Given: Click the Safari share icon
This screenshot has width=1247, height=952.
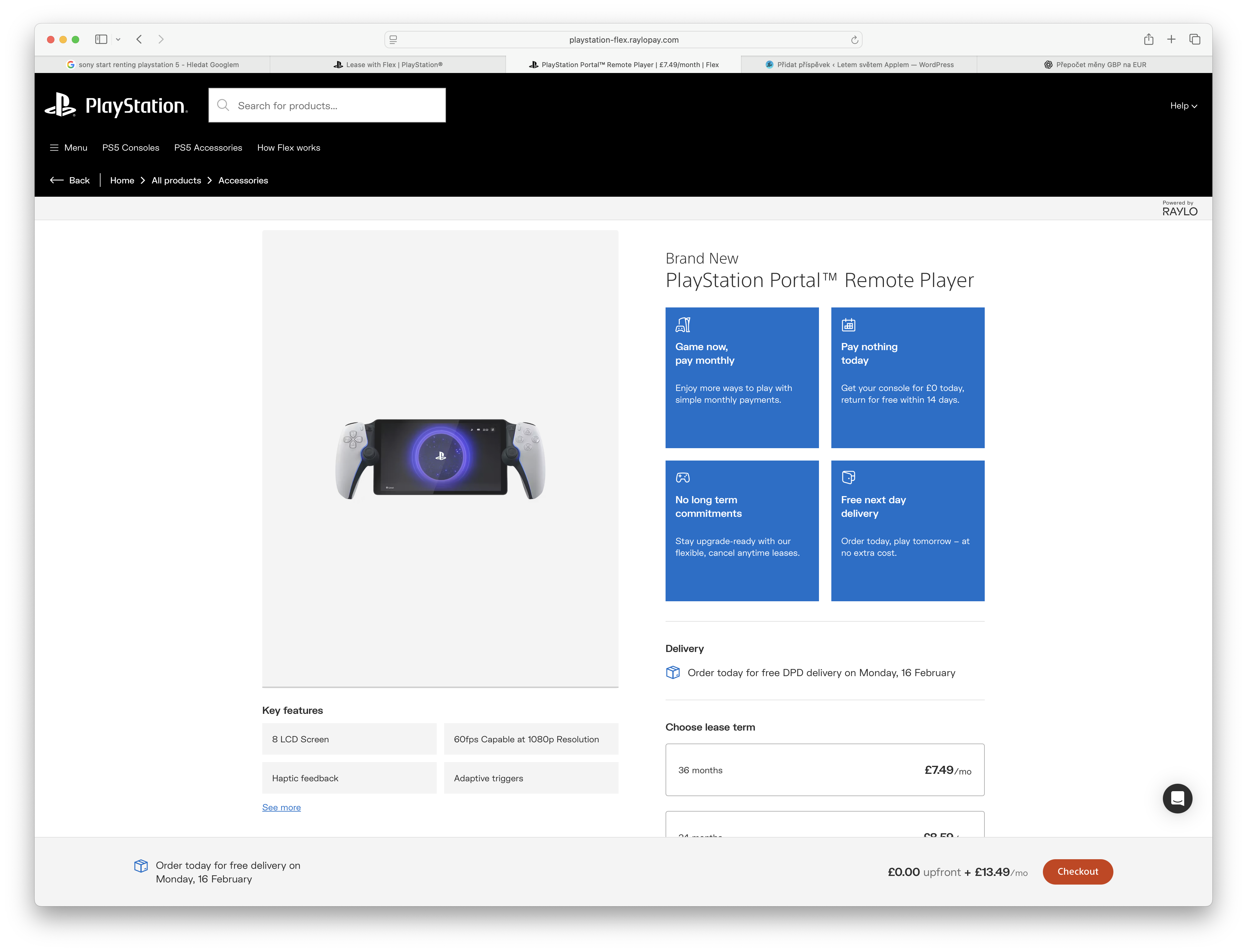Looking at the screenshot, I should click(x=1148, y=40).
